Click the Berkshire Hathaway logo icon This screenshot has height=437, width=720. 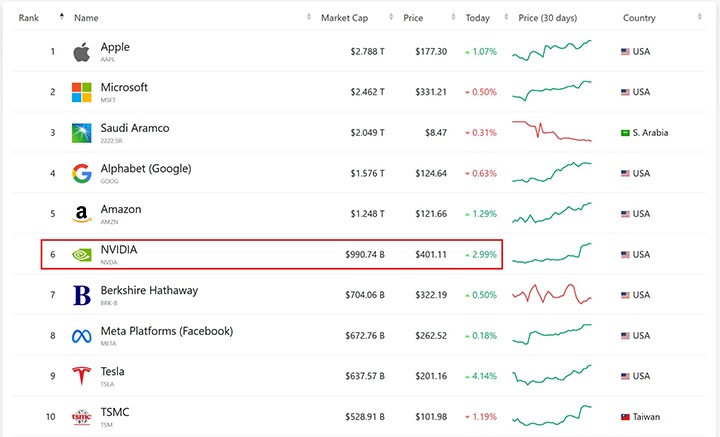click(81, 295)
